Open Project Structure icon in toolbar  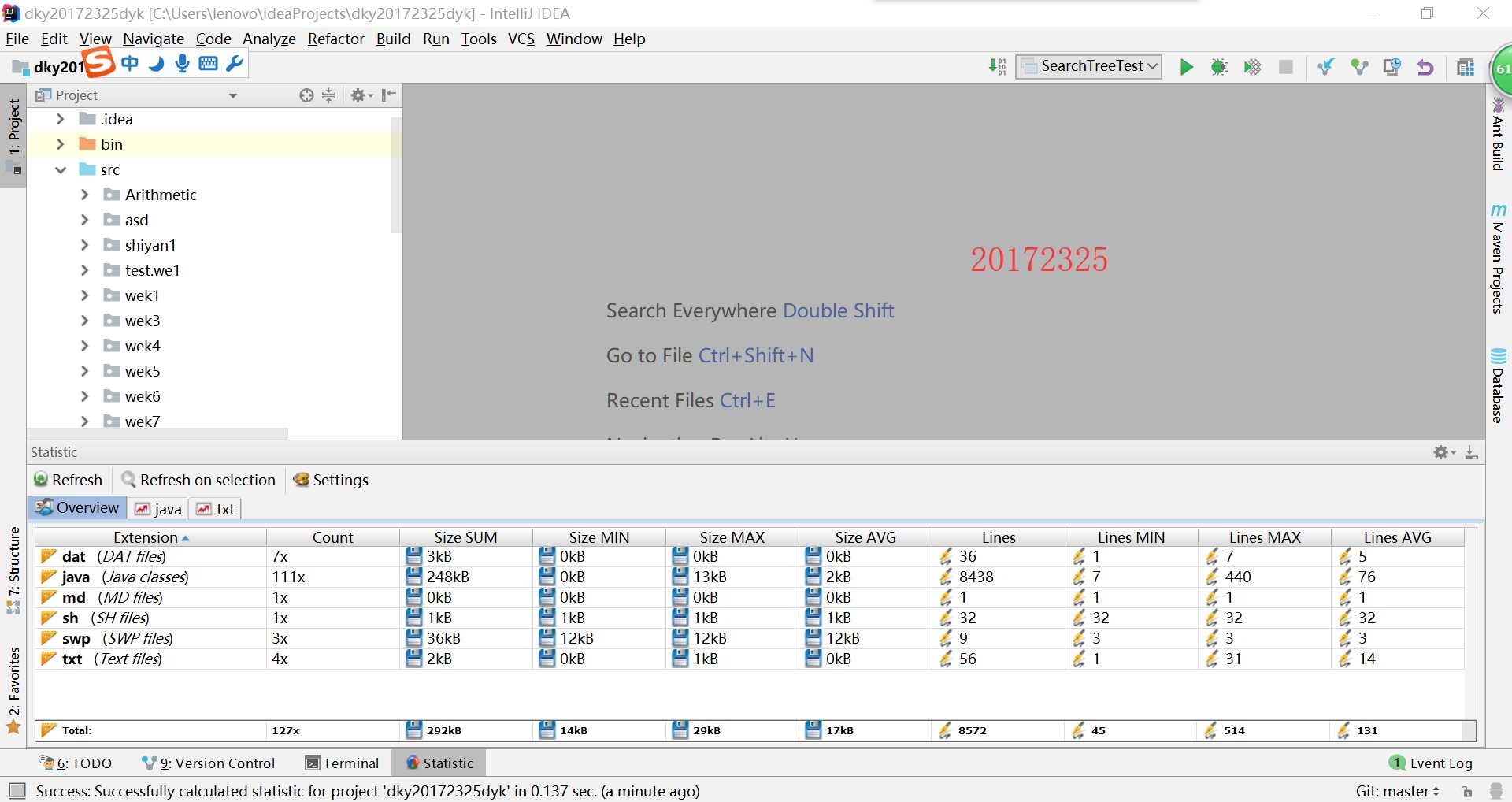tap(1466, 67)
